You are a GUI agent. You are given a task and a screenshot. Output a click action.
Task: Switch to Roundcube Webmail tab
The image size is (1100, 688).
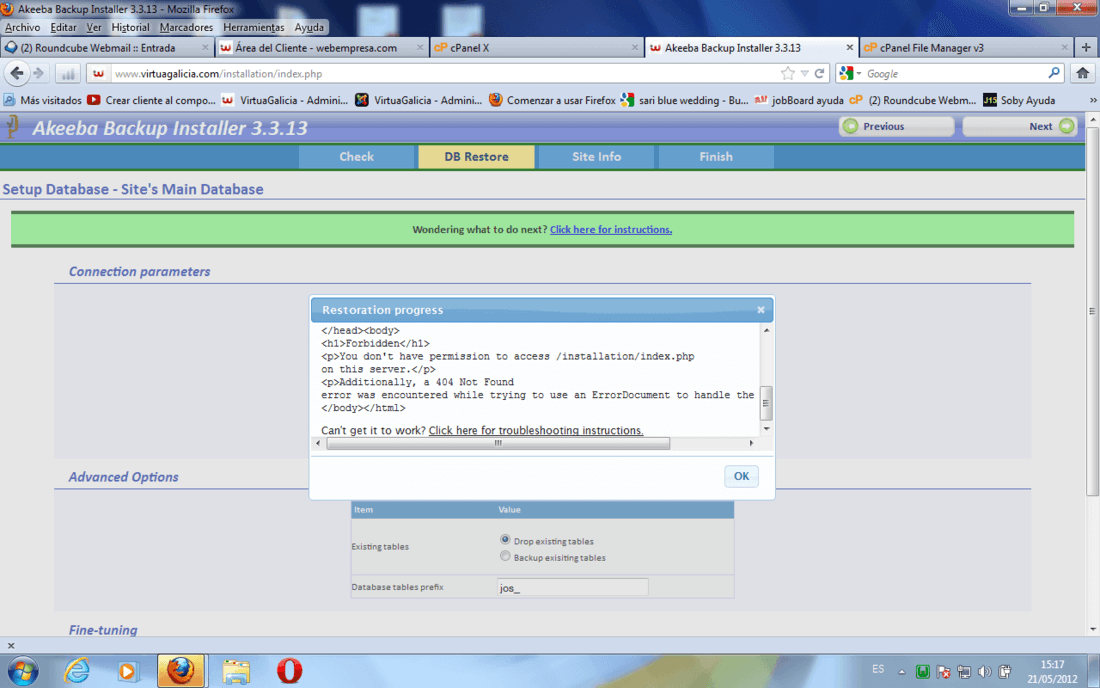point(107,48)
